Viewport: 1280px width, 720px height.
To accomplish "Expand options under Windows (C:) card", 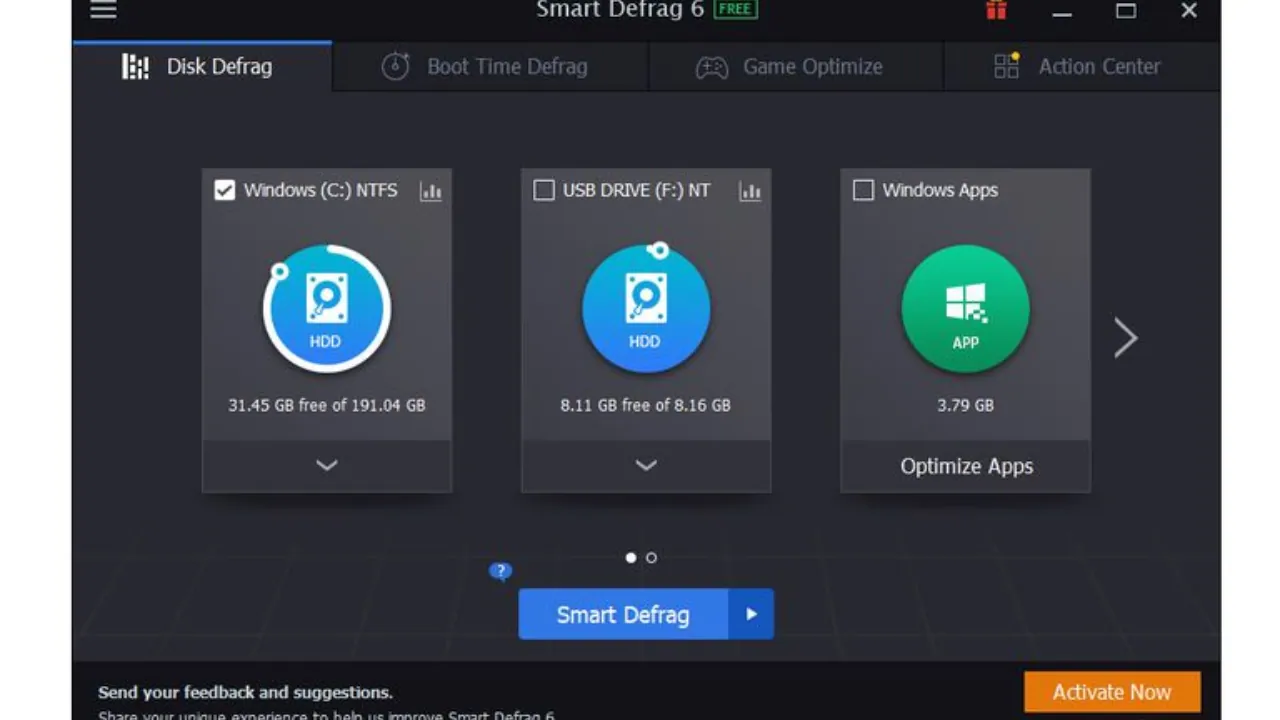I will [327, 466].
